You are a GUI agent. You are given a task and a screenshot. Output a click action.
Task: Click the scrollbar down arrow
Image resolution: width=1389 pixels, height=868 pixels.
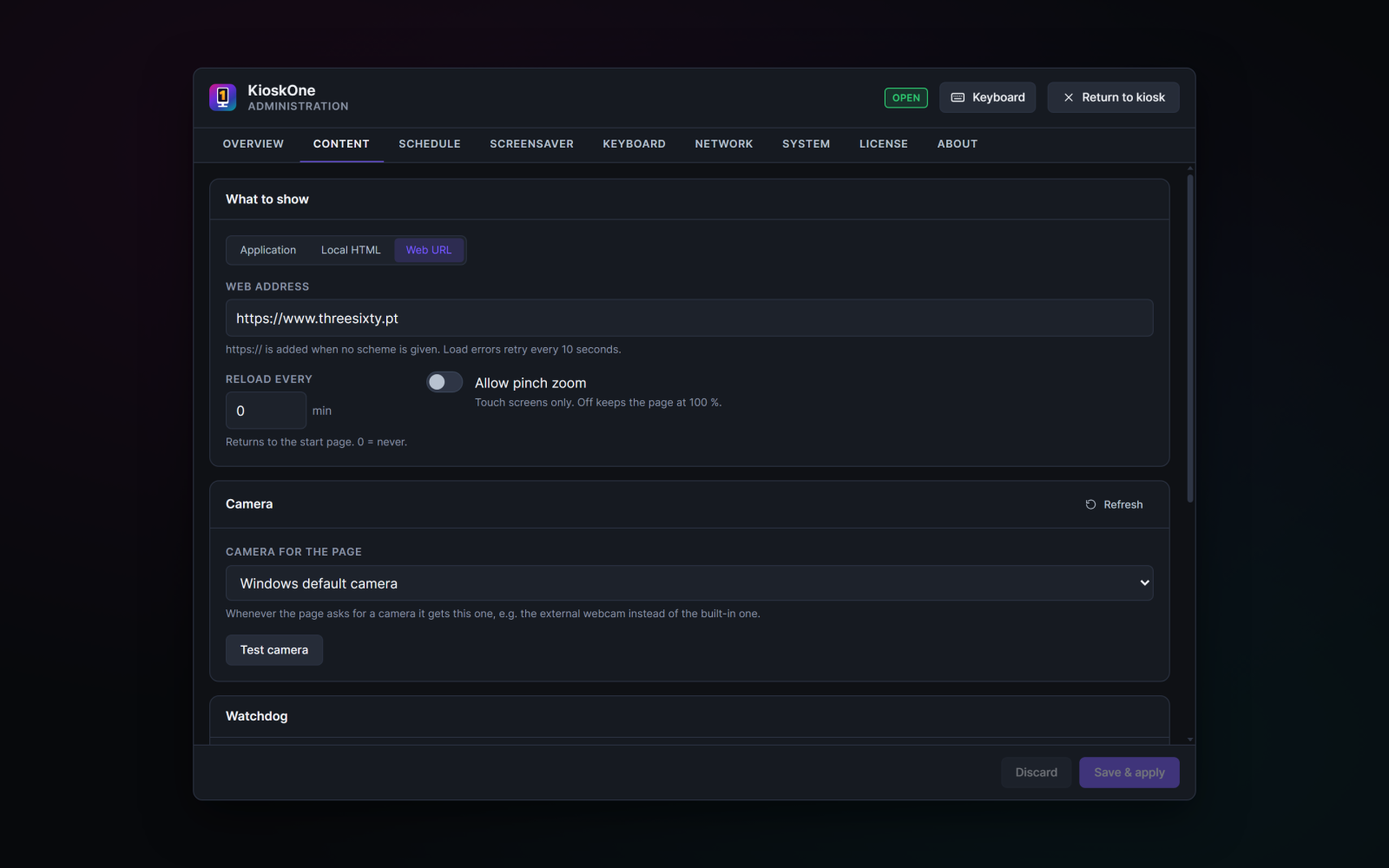(x=1189, y=740)
